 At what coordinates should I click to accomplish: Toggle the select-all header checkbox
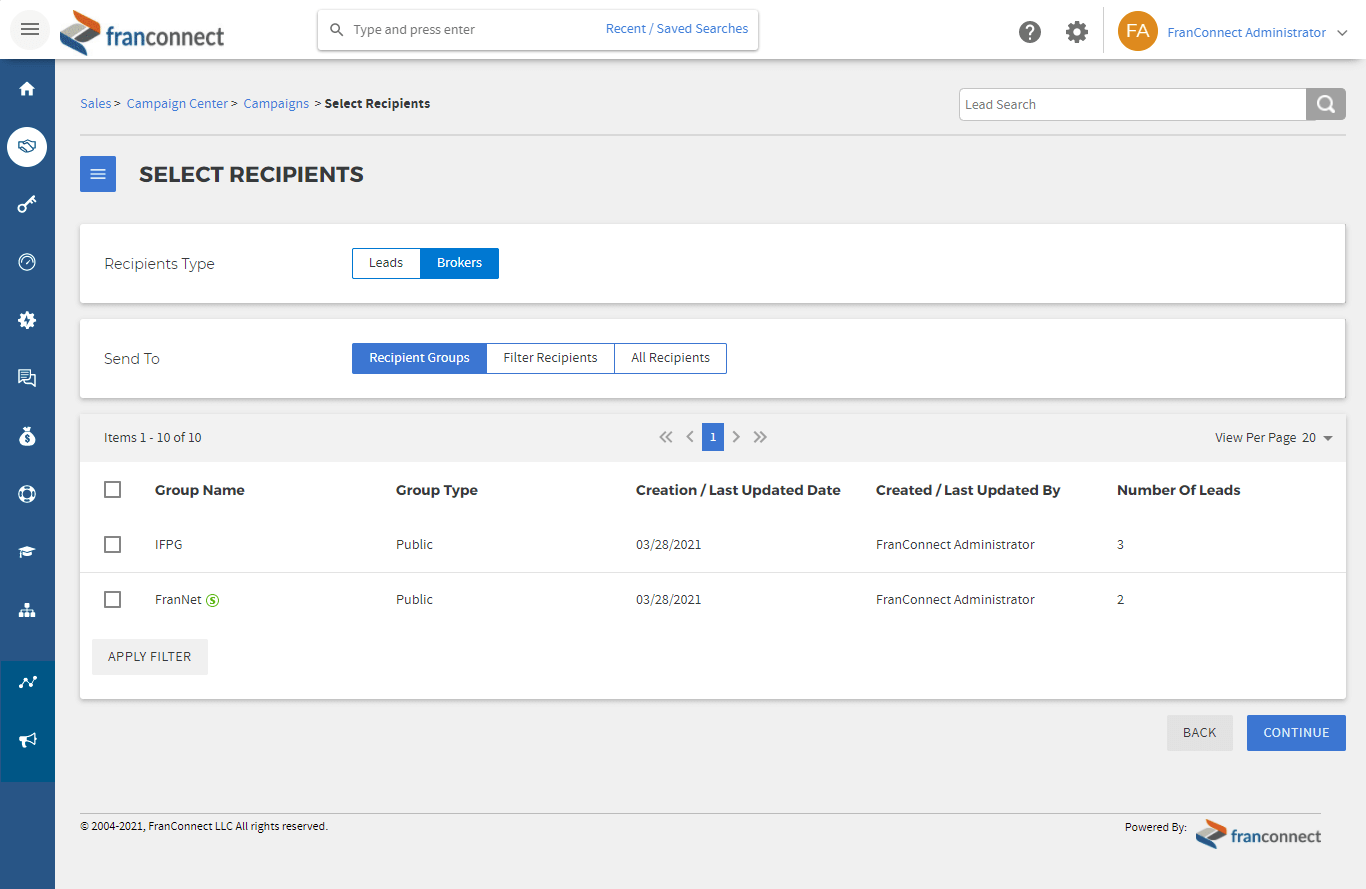(x=112, y=490)
